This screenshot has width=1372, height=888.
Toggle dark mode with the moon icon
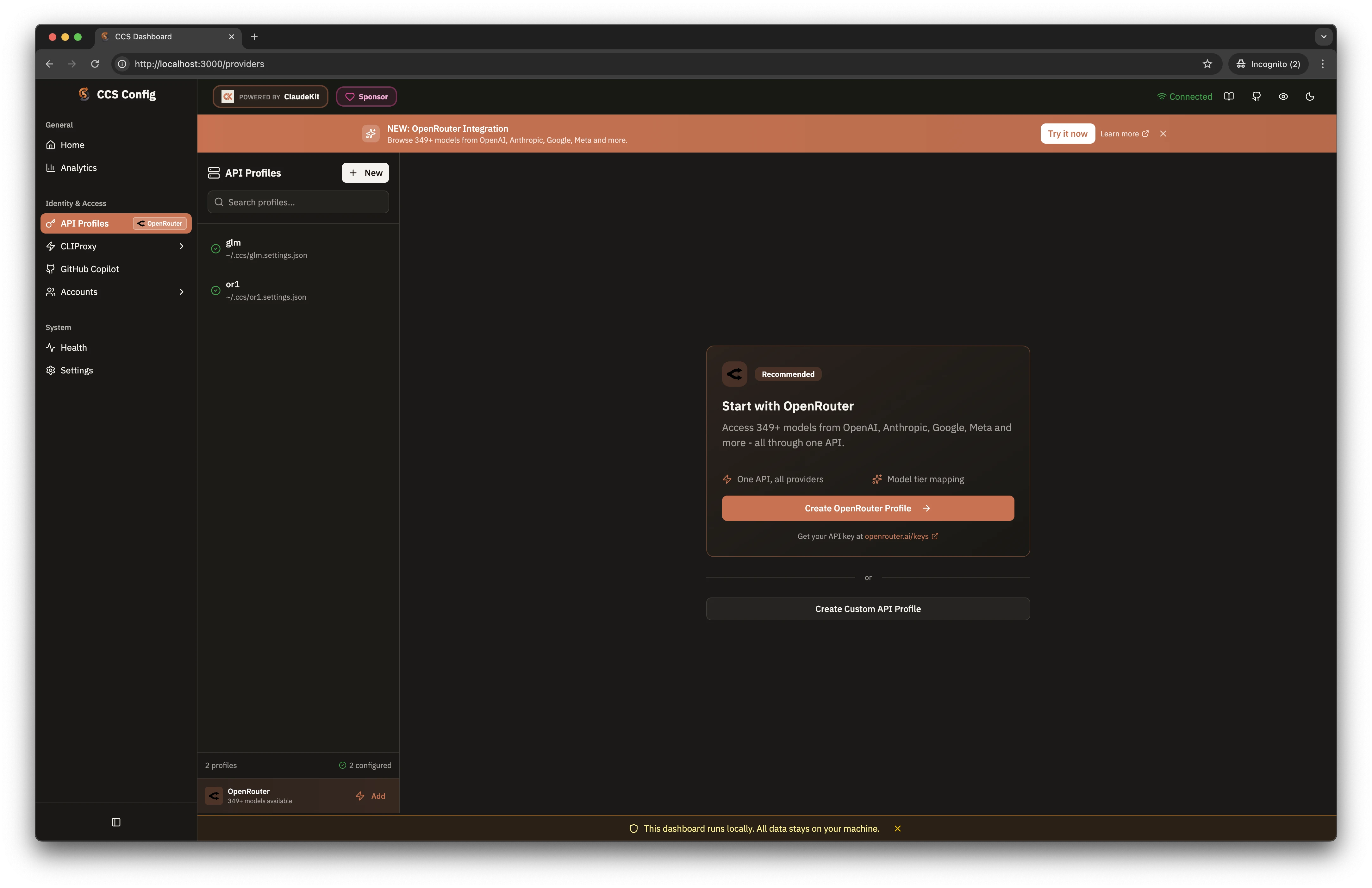[1310, 96]
